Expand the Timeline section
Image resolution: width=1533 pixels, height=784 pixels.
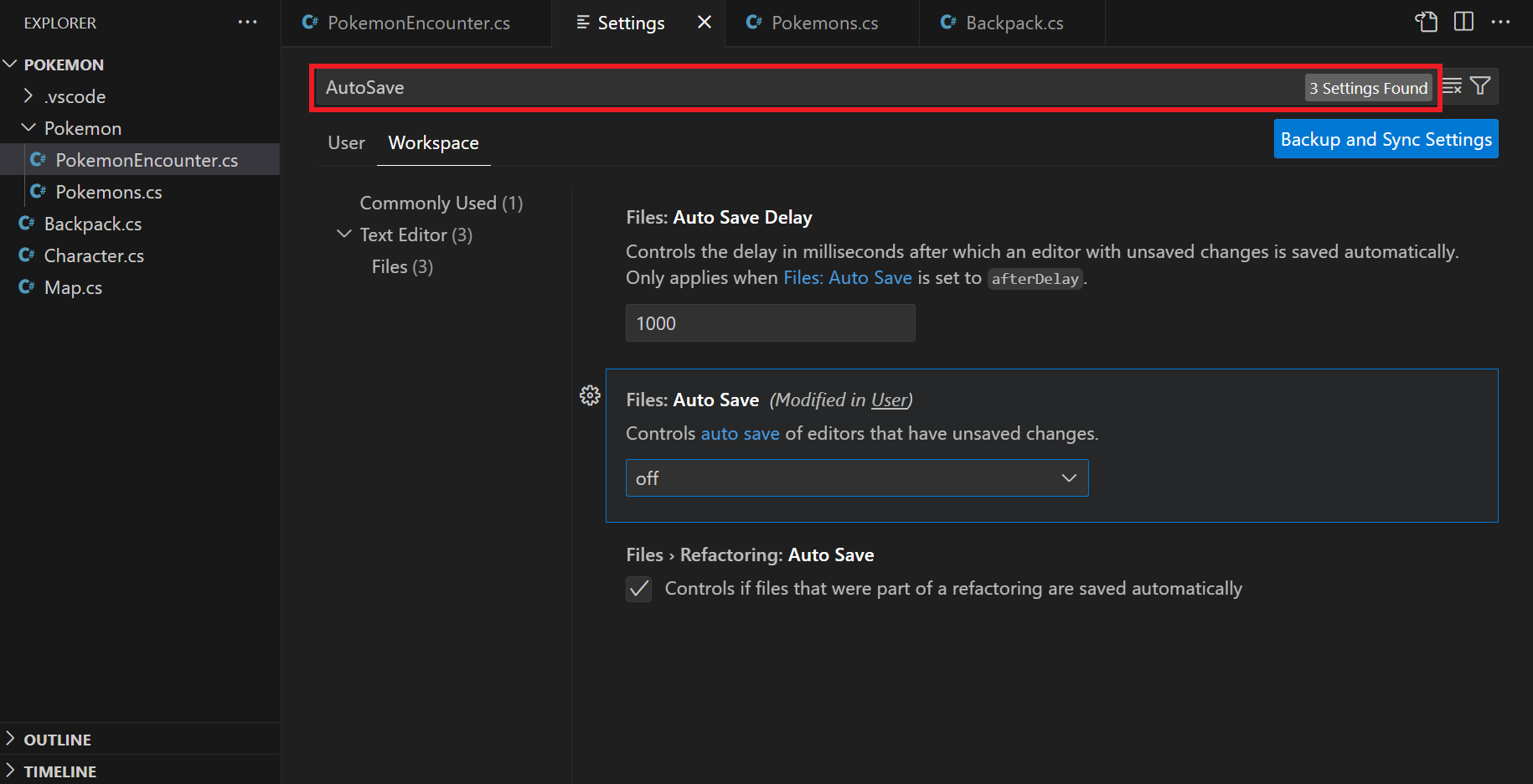click(57, 770)
